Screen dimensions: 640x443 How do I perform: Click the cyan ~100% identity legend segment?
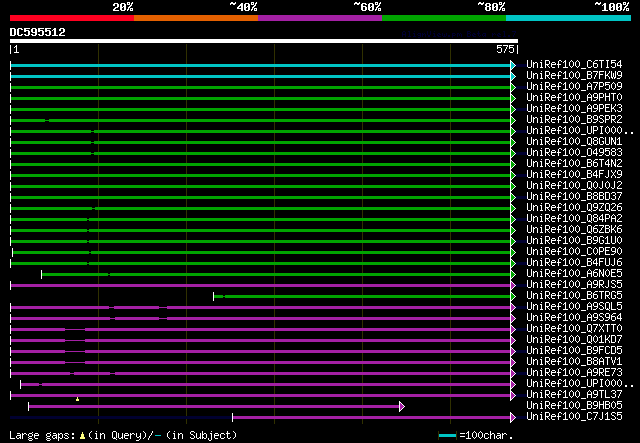click(x=567, y=18)
